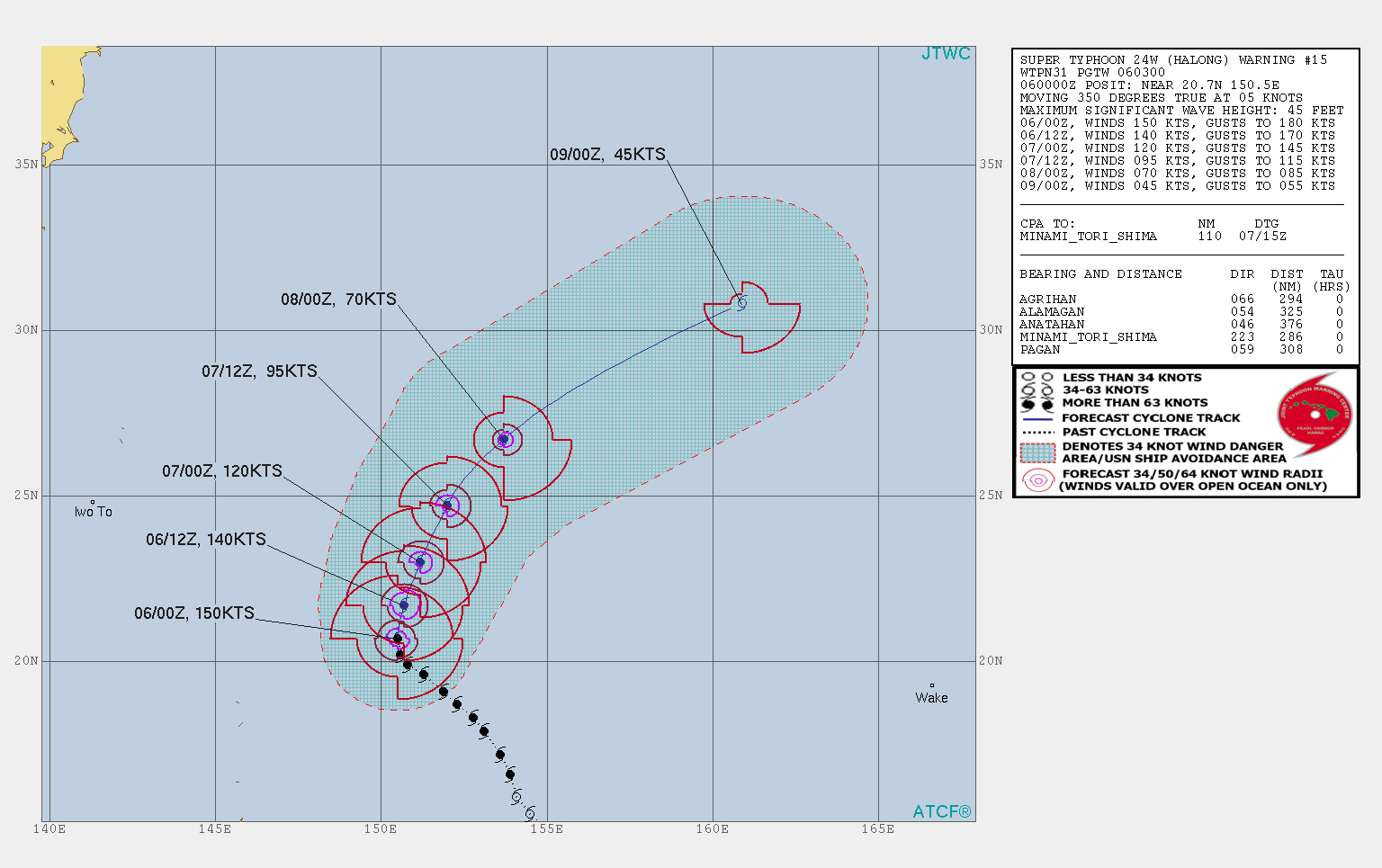
Task: Click the '06/12Z, 140KTS' label
Action: tap(206, 540)
